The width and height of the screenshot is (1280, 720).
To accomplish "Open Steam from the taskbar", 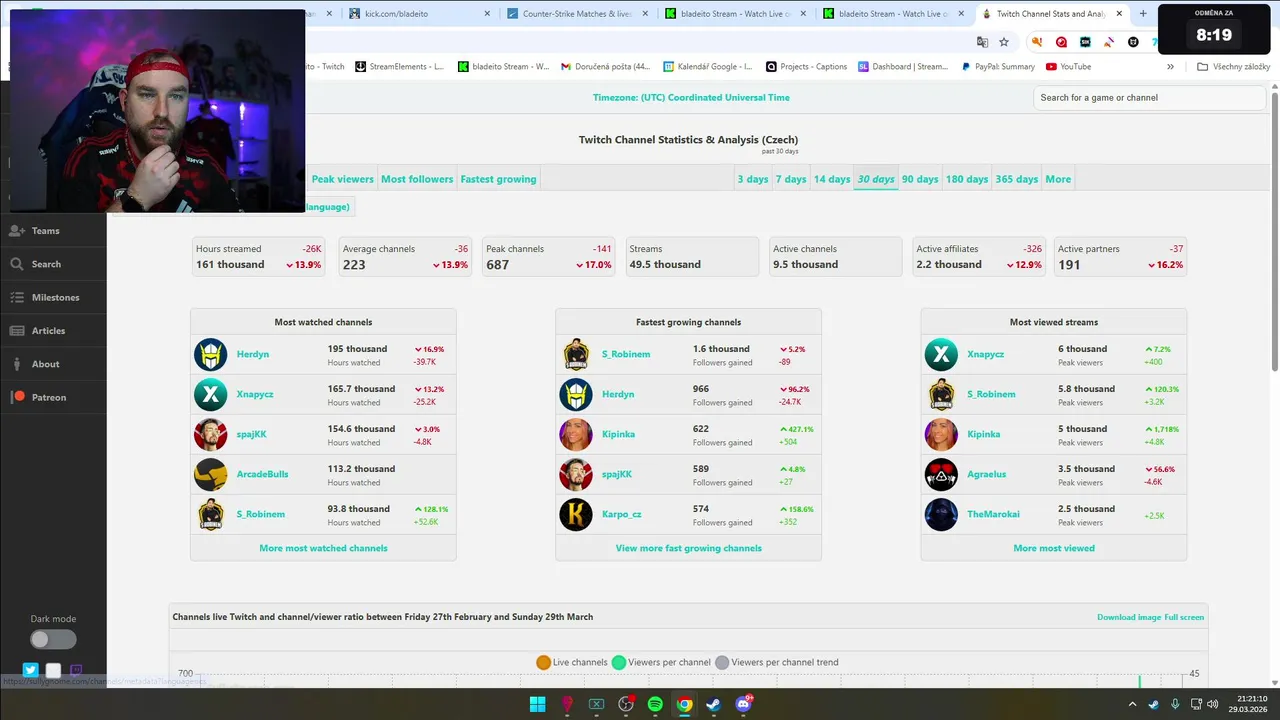I will point(713,704).
